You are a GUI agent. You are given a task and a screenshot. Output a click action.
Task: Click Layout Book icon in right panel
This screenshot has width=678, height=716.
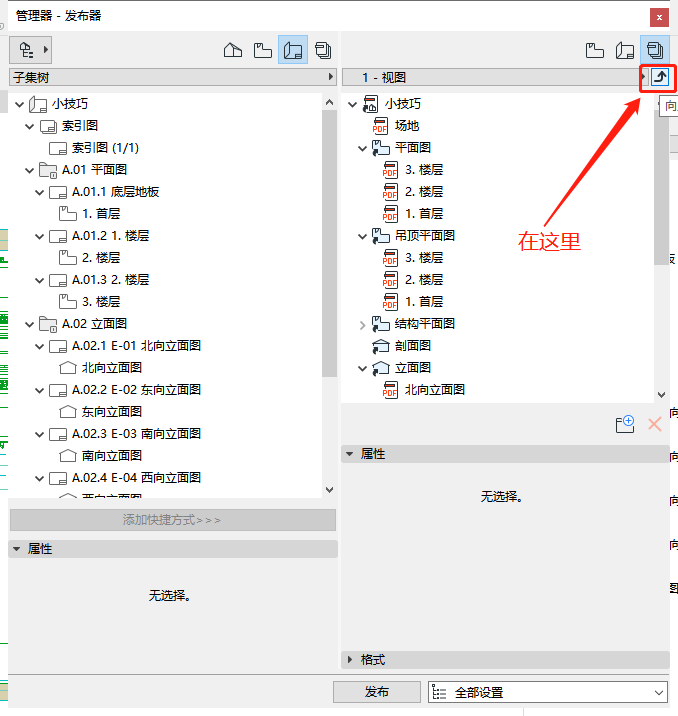click(625, 50)
